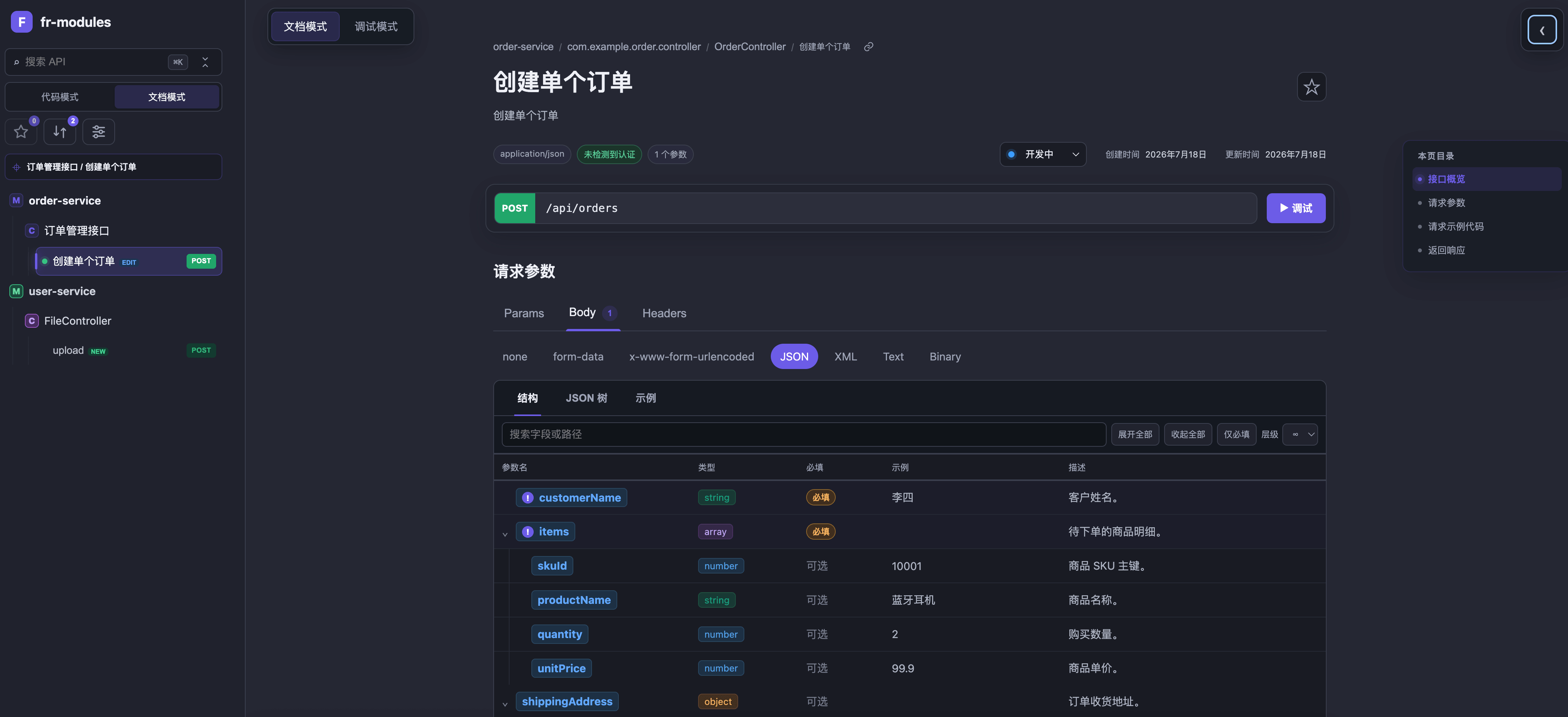
Task: Click the 调试 run button
Action: coord(1296,208)
